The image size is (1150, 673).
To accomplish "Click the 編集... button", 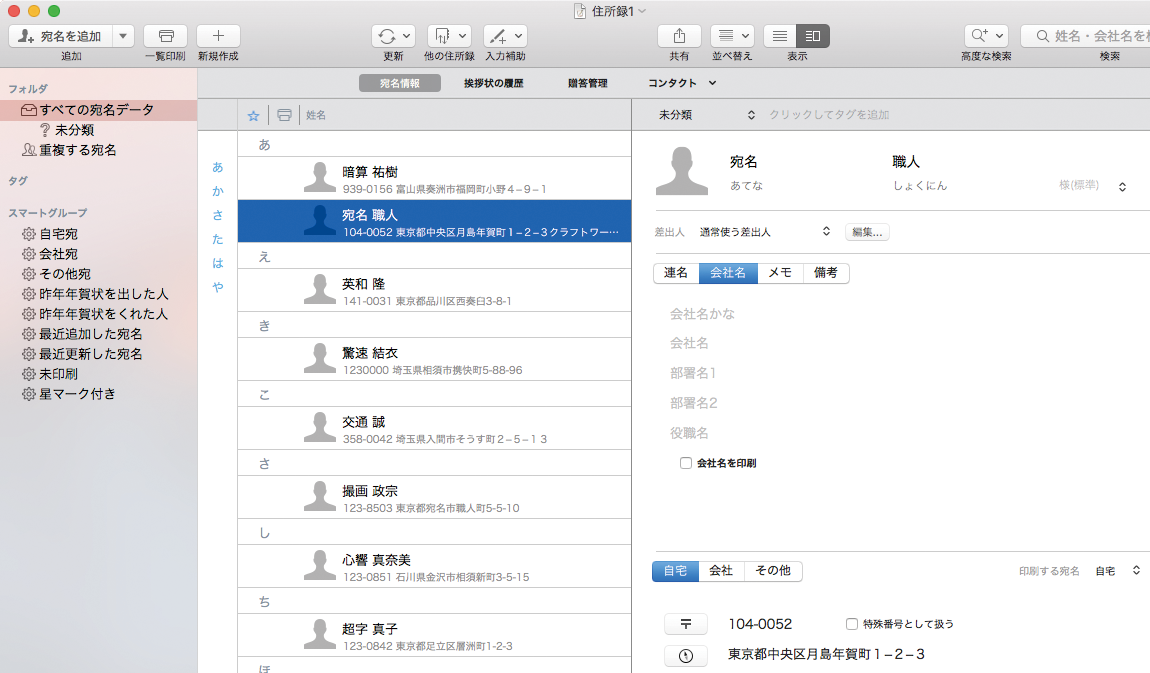I will click(x=867, y=232).
